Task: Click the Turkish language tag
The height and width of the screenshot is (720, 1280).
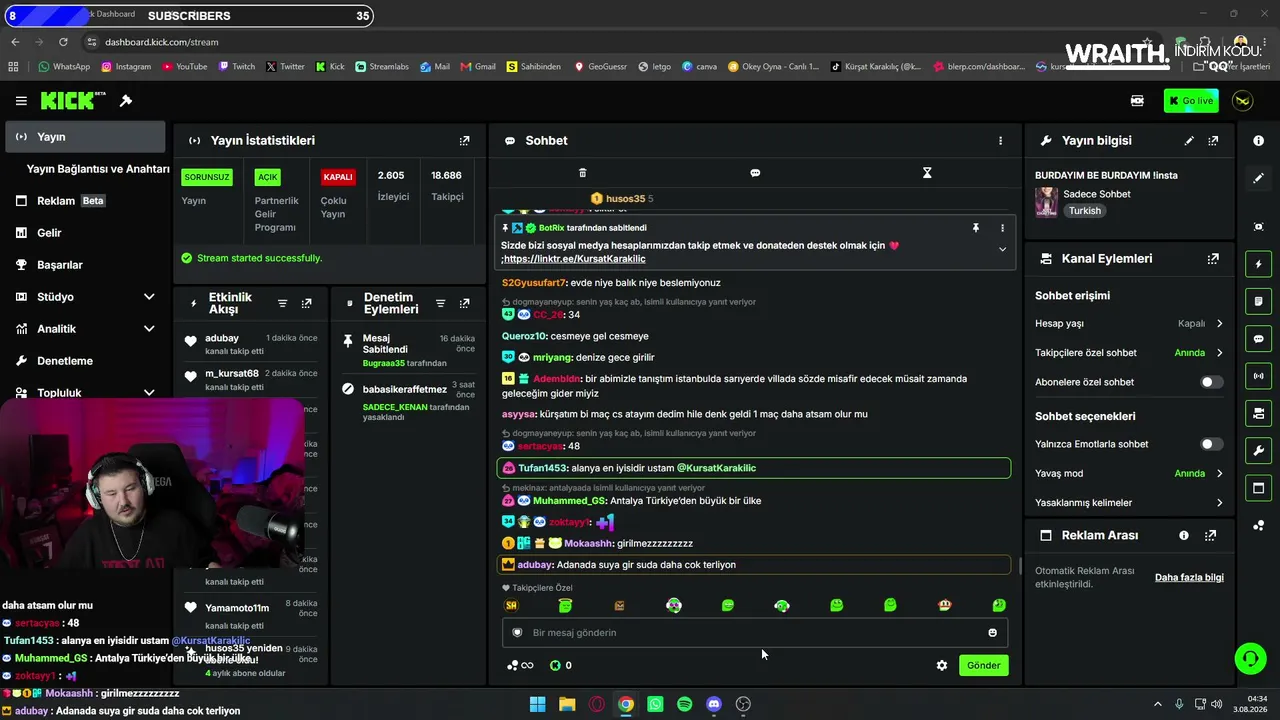Action: pos(1084,211)
